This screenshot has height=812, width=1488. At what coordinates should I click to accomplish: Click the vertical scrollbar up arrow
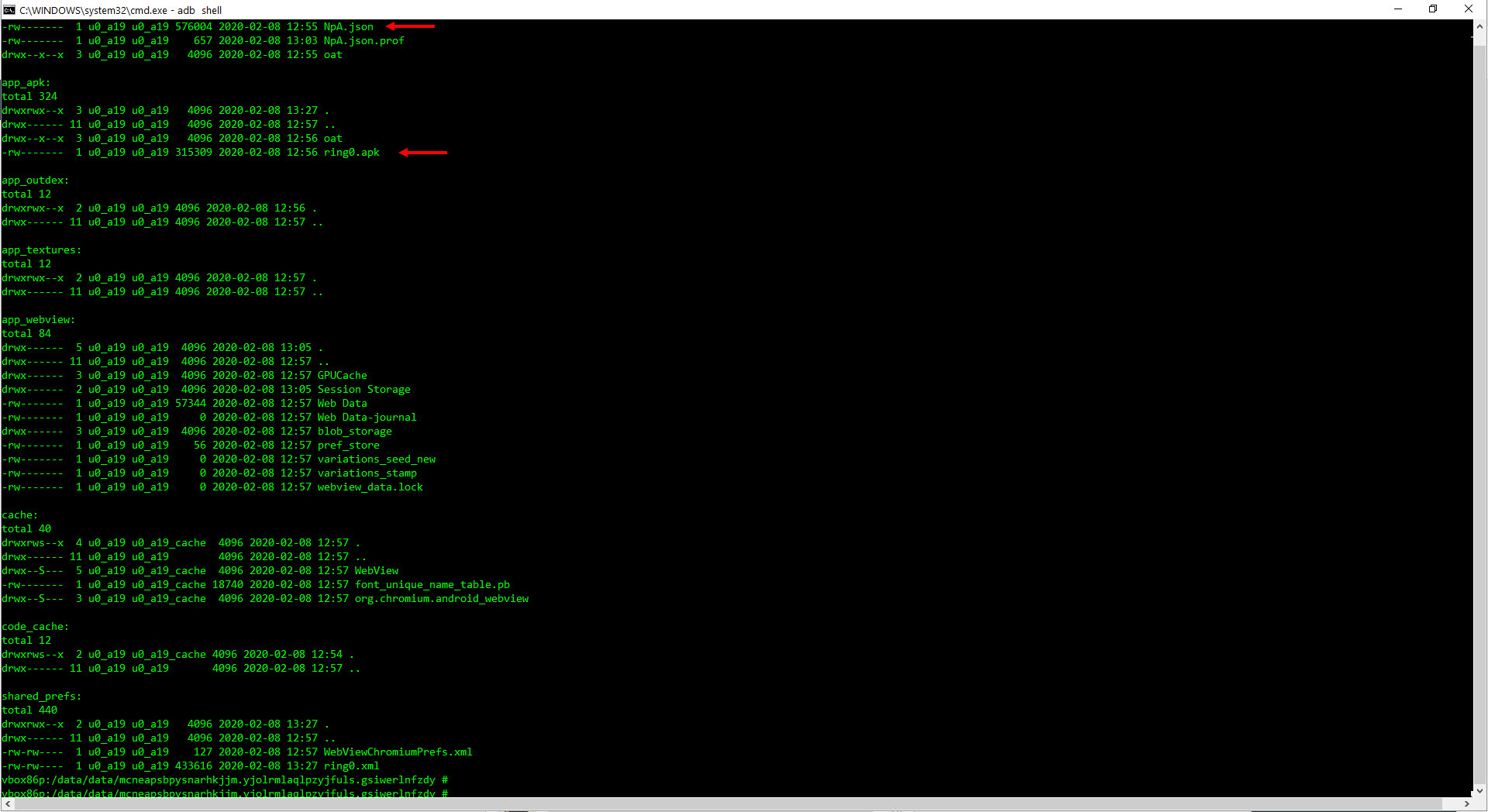click(1479, 26)
